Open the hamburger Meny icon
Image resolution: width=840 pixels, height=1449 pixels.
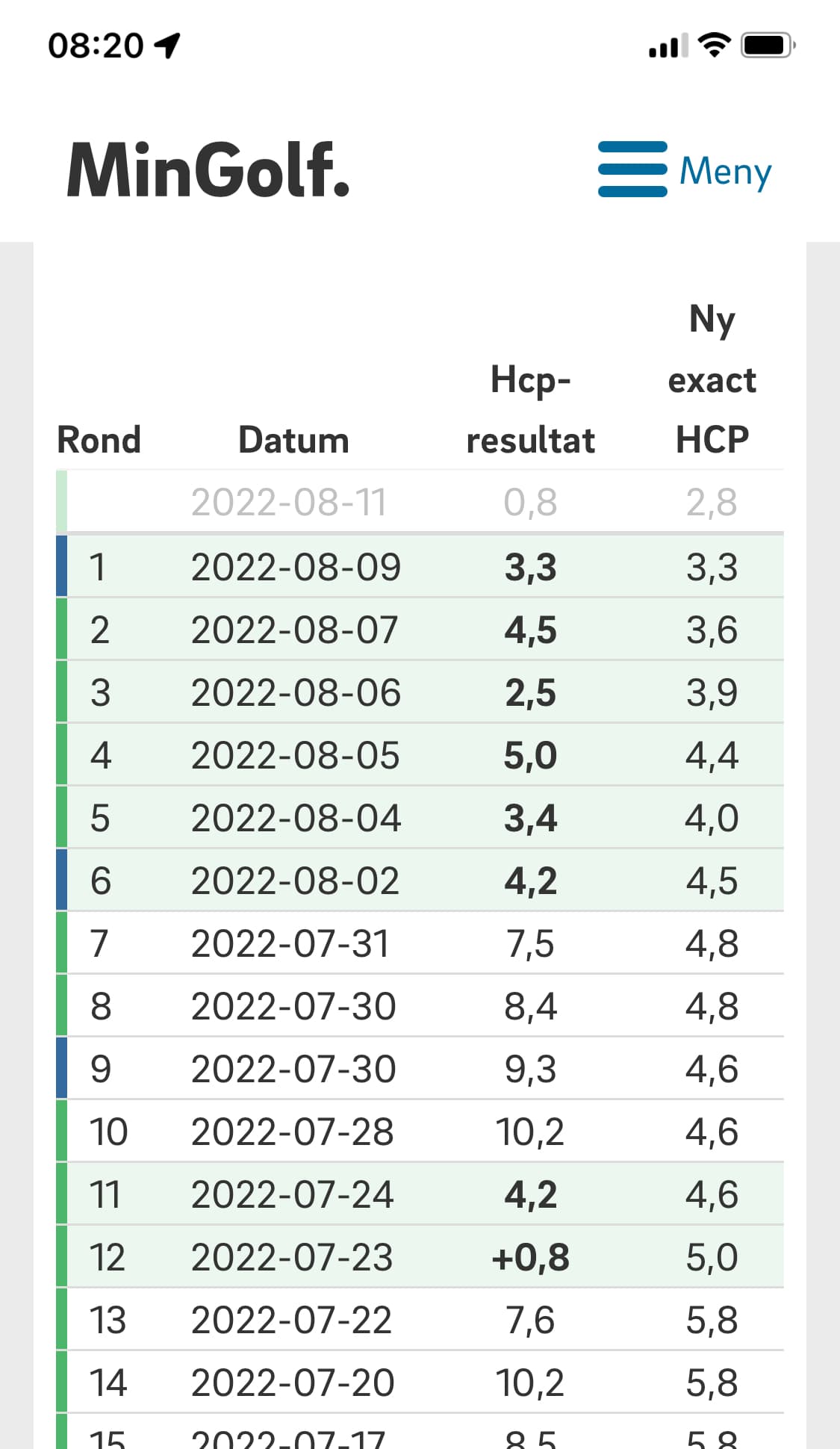coord(632,169)
